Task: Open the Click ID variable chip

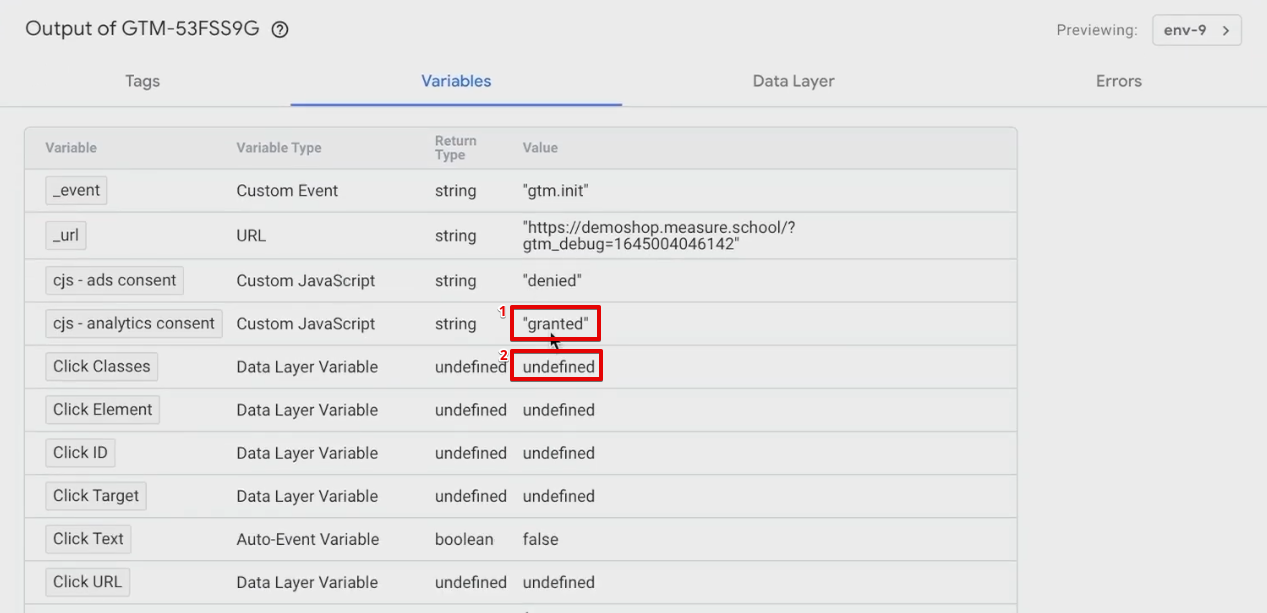Action: point(80,453)
